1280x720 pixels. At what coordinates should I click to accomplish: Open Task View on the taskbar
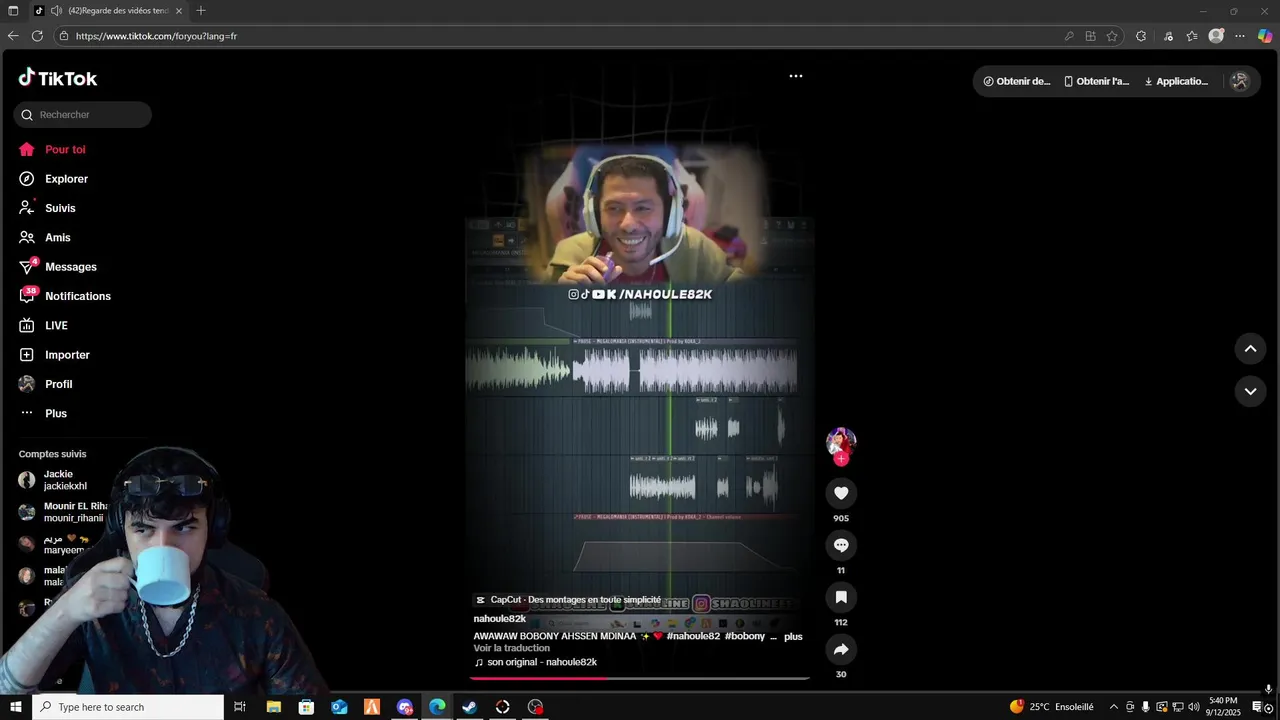[x=240, y=707]
